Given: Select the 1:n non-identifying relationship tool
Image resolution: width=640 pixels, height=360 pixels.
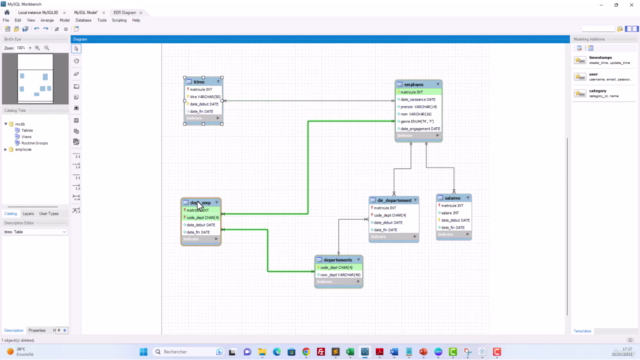Looking at the screenshot, I should [x=76, y=166].
